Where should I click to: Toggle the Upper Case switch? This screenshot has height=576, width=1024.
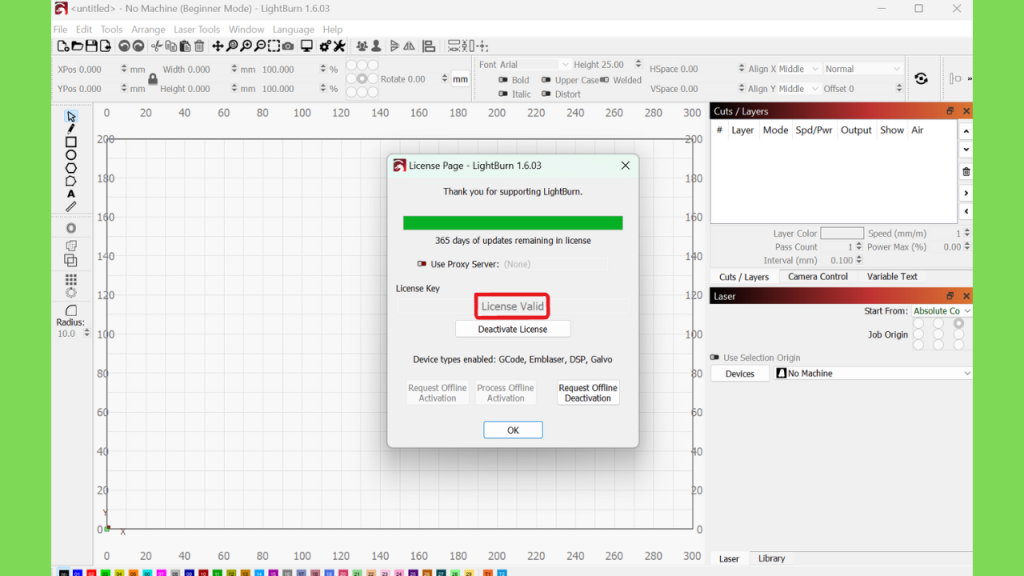click(x=546, y=80)
